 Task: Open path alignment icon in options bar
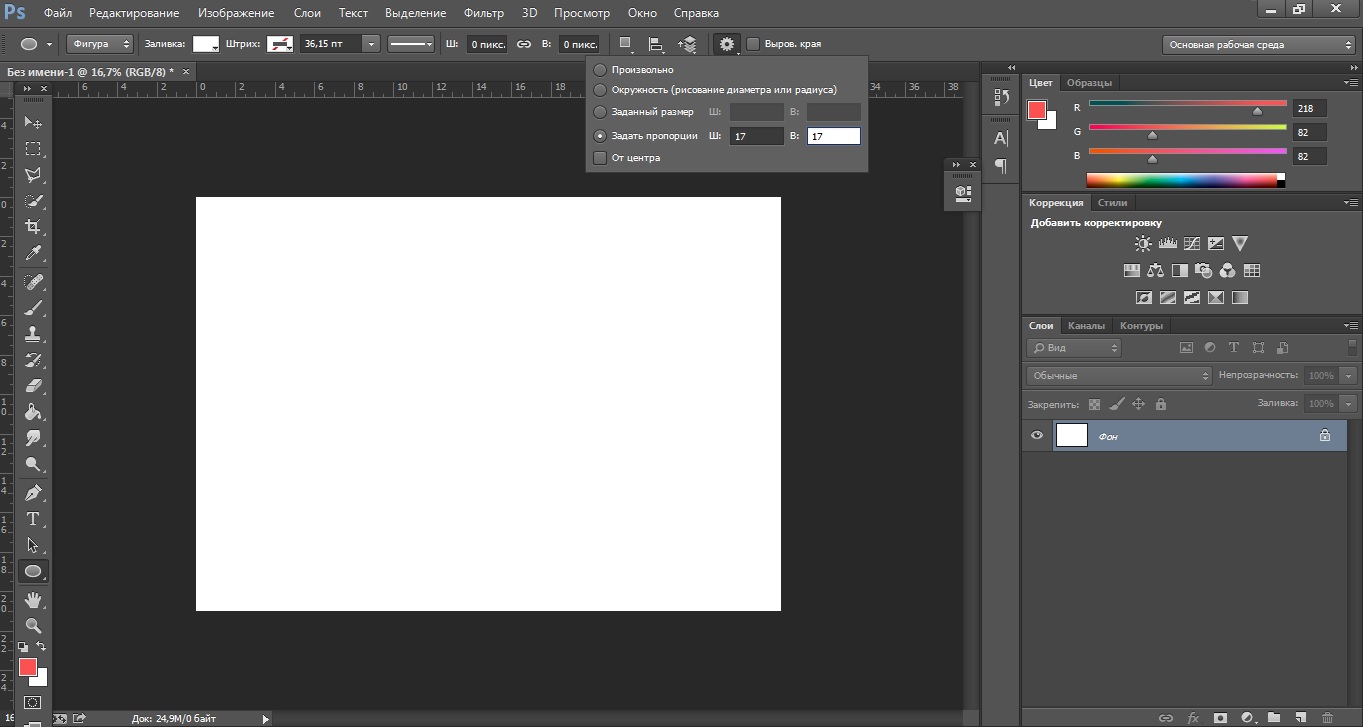(x=656, y=44)
